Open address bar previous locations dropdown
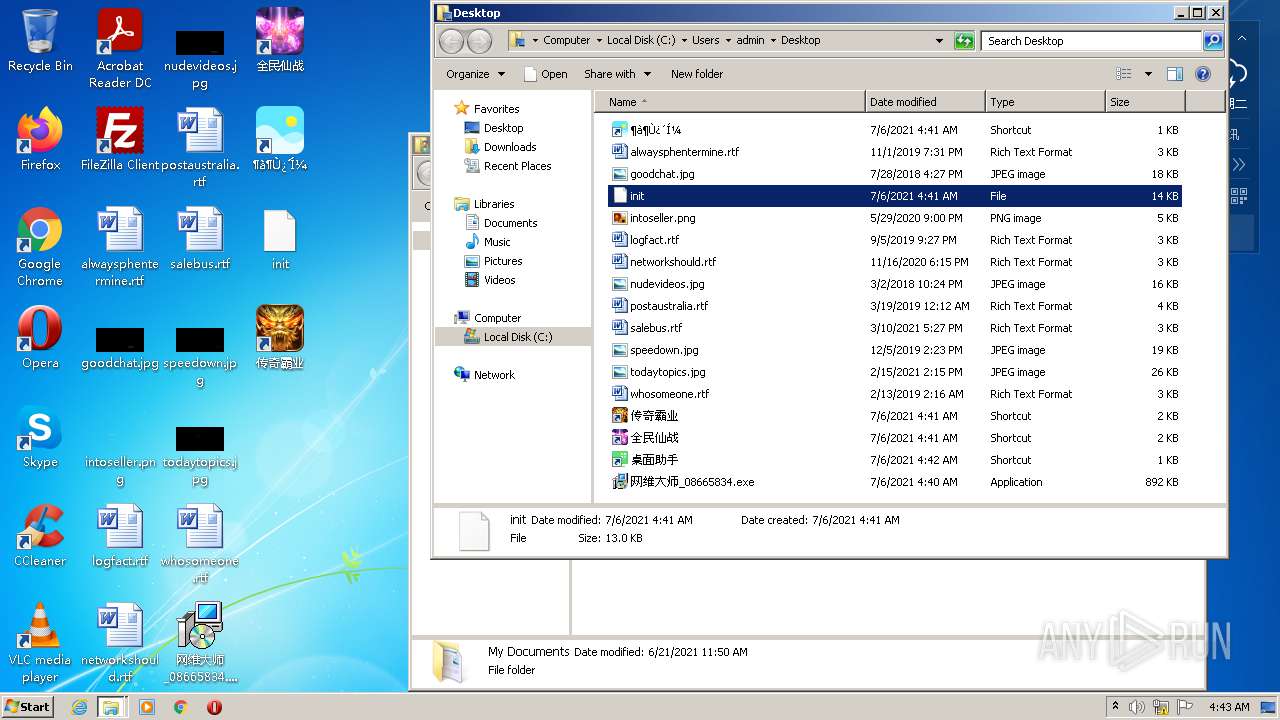The image size is (1280, 720). coord(939,41)
